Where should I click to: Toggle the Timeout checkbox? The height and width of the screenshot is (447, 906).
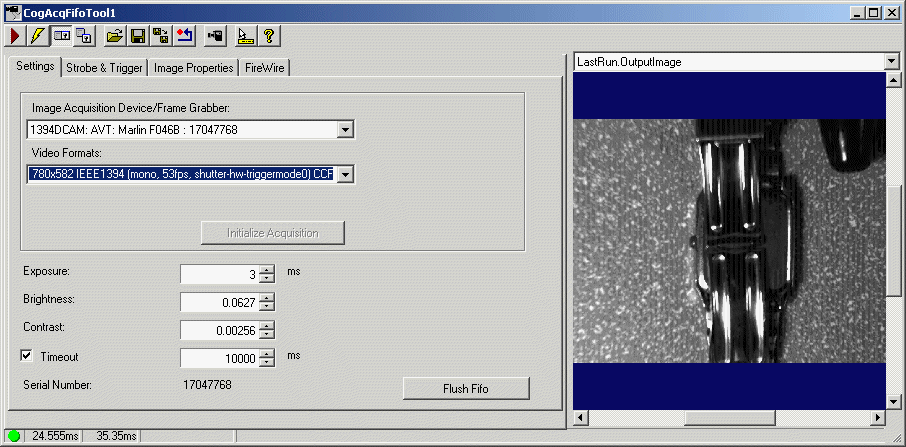(27, 356)
